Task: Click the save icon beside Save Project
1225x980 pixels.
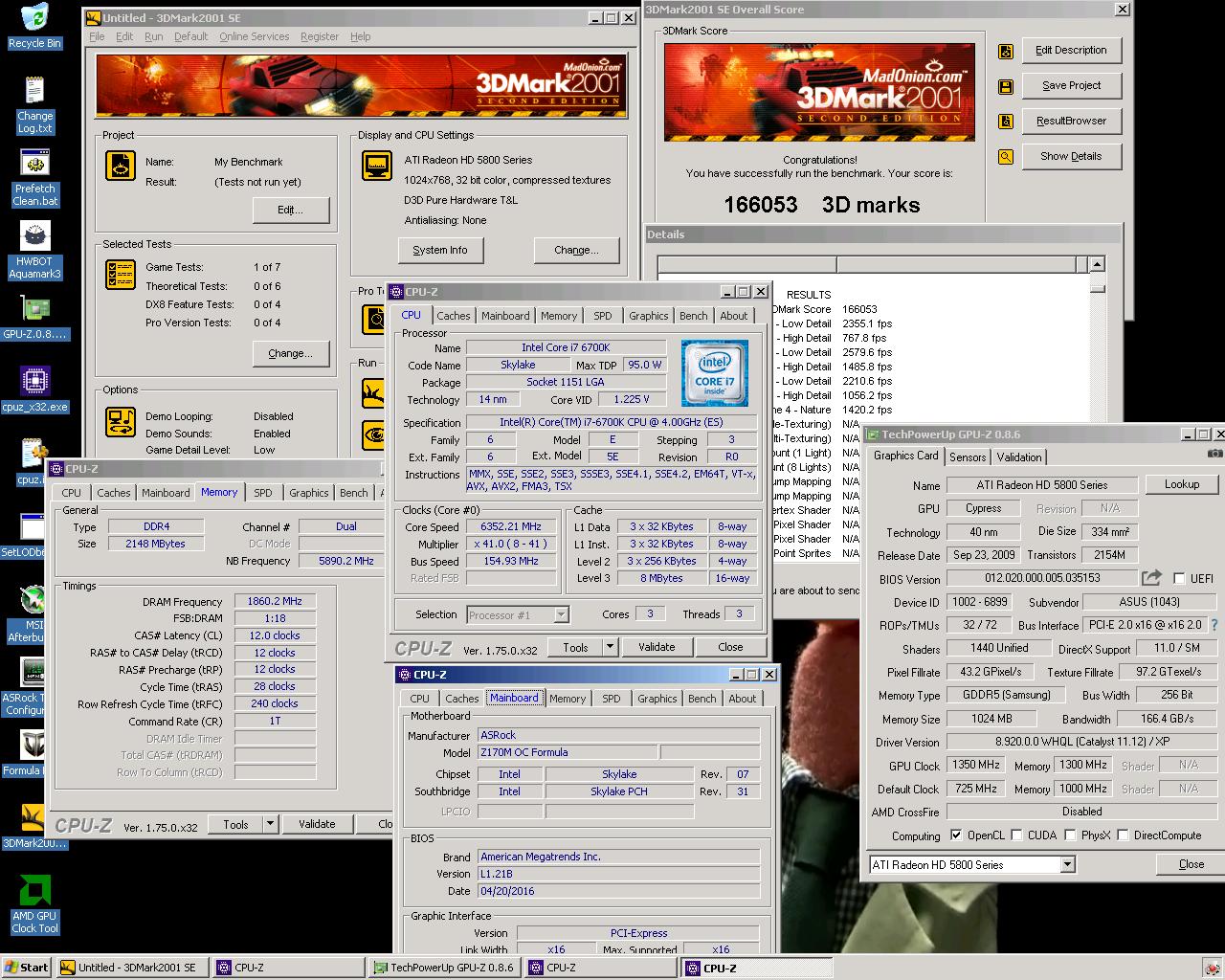Action: (1005, 86)
